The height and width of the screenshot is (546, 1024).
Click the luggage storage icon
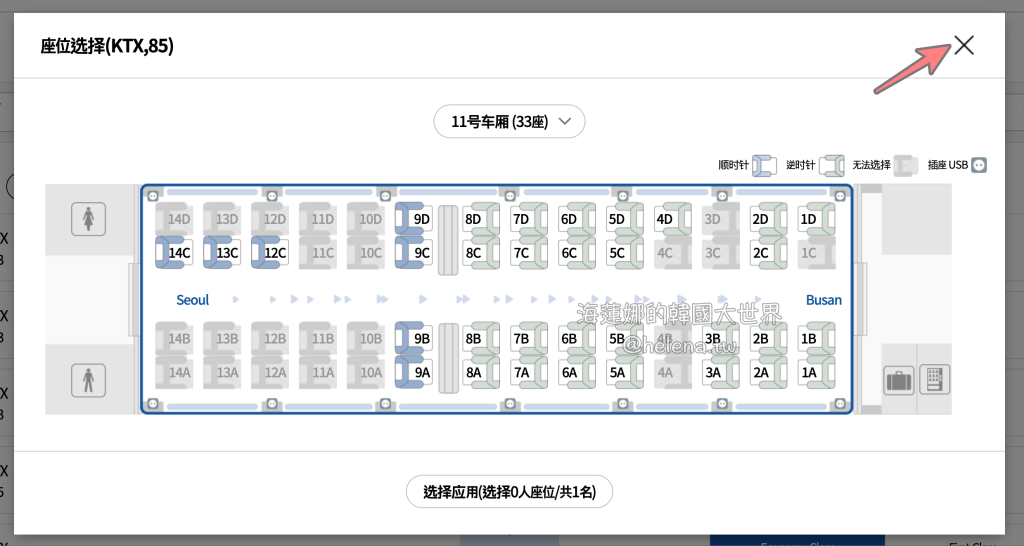coord(899,379)
